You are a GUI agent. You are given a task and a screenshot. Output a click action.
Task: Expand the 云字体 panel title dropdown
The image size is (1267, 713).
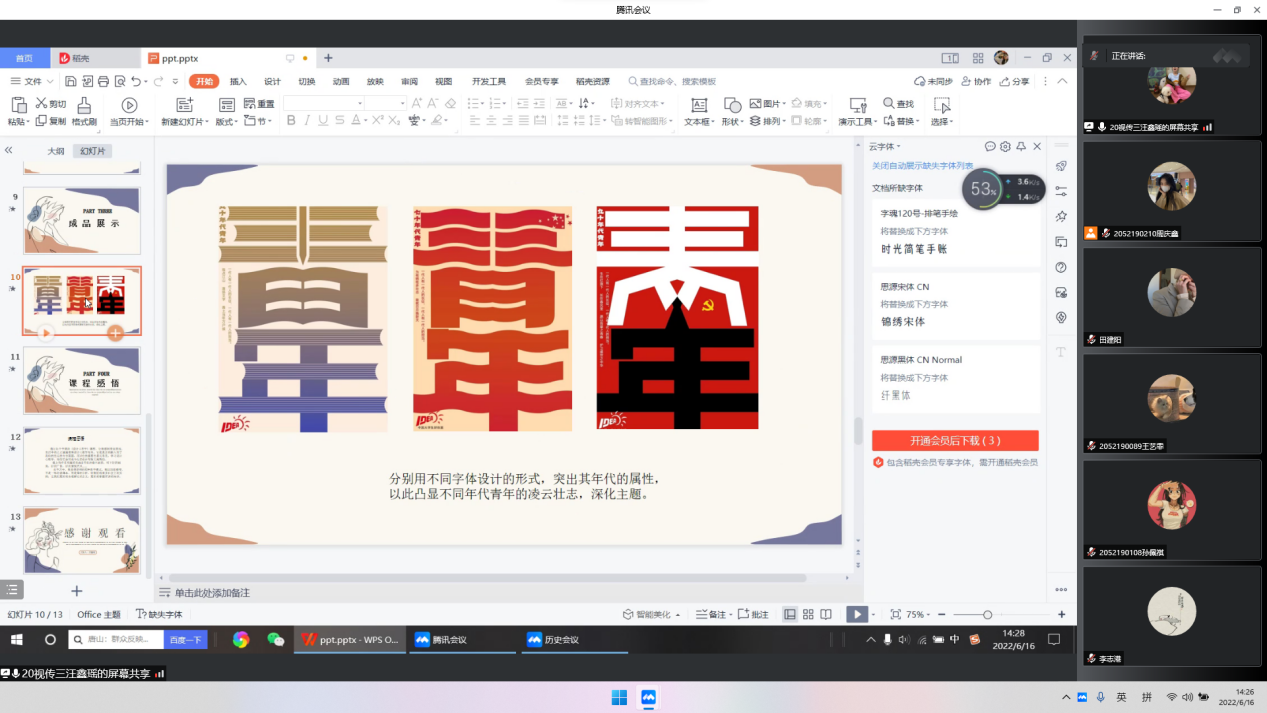[x=899, y=147]
